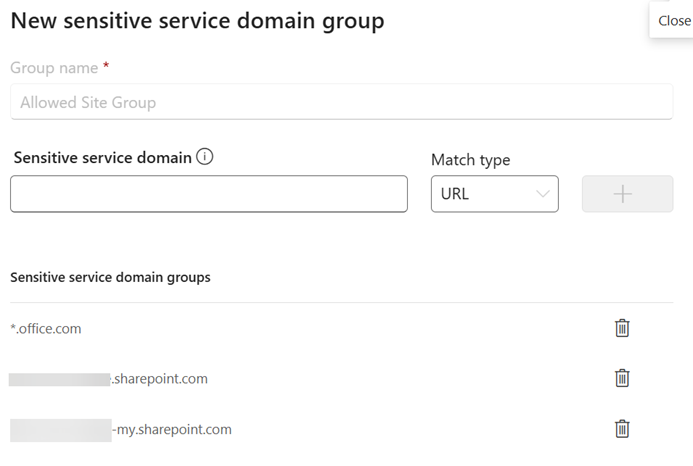Click the red required asterisk marker

(106, 67)
